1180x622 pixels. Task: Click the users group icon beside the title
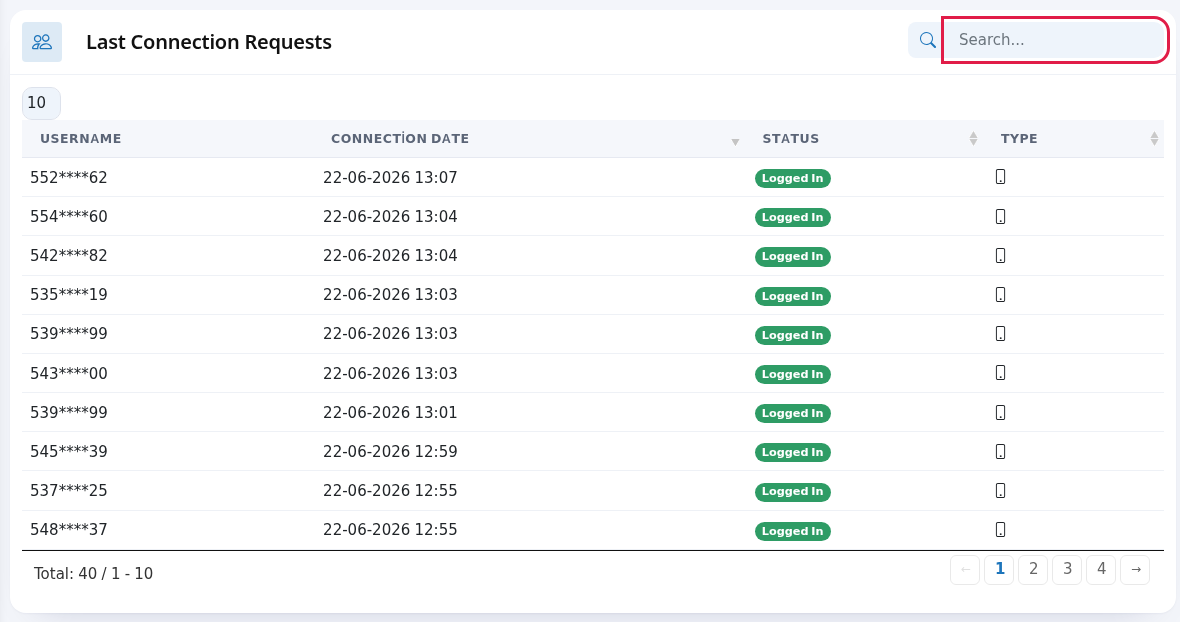pos(42,42)
